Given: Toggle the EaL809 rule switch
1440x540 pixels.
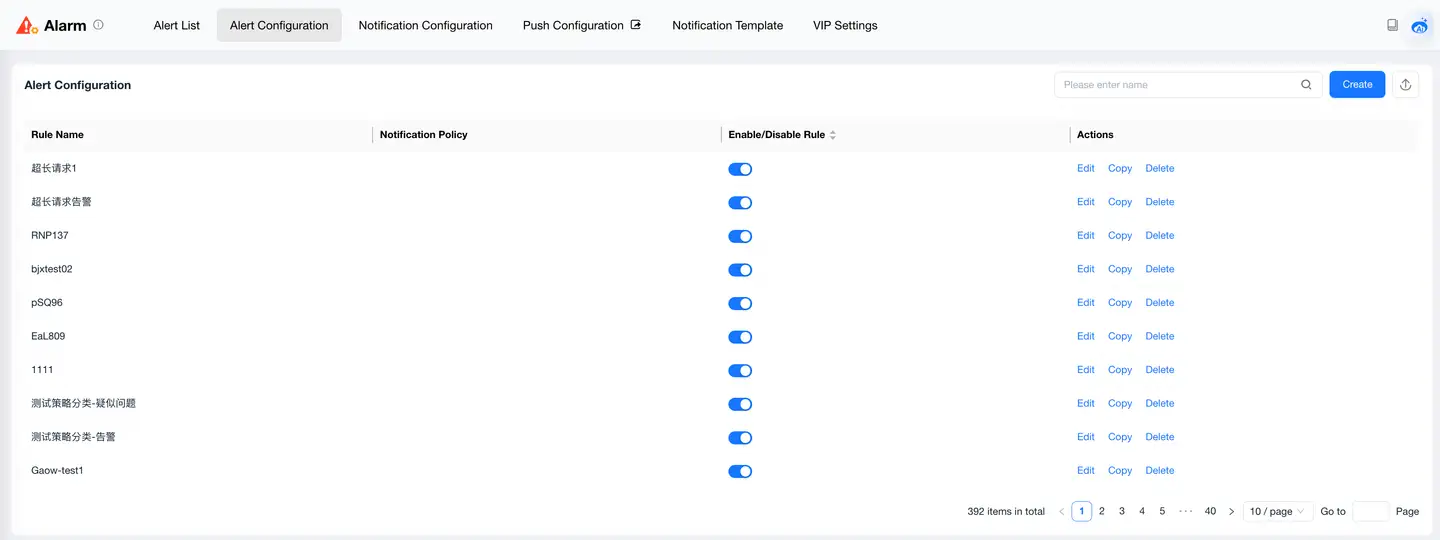Looking at the screenshot, I should point(740,337).
